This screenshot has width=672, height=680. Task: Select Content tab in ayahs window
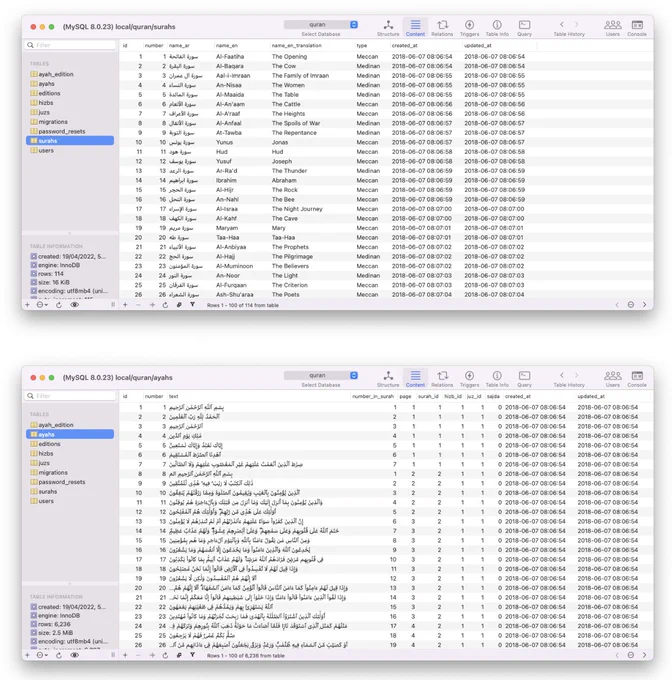tap(415, 379)
